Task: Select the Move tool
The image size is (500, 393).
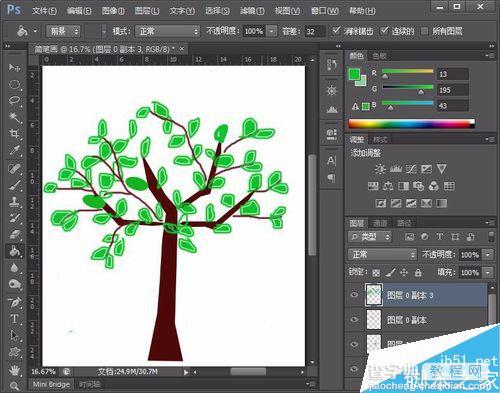Action: click(14, 68)
